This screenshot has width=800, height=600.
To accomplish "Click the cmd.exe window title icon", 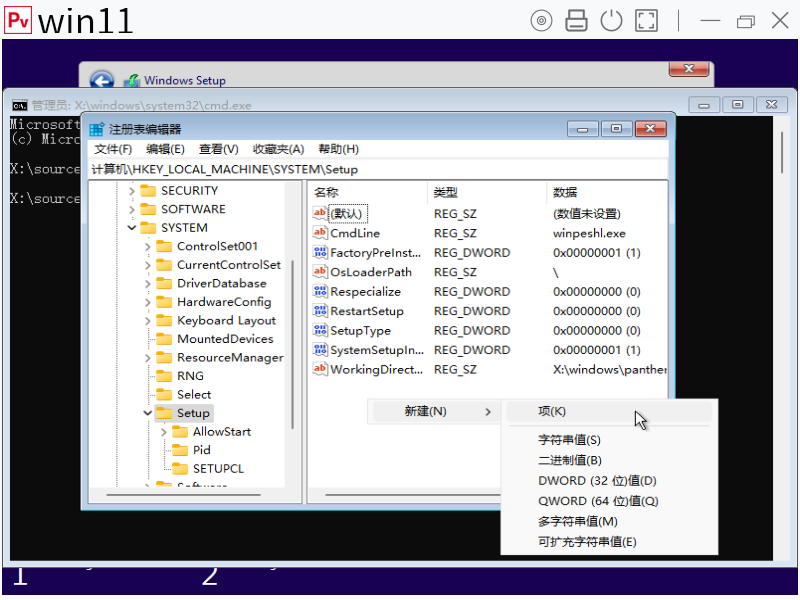I will (x=19, y=106).
